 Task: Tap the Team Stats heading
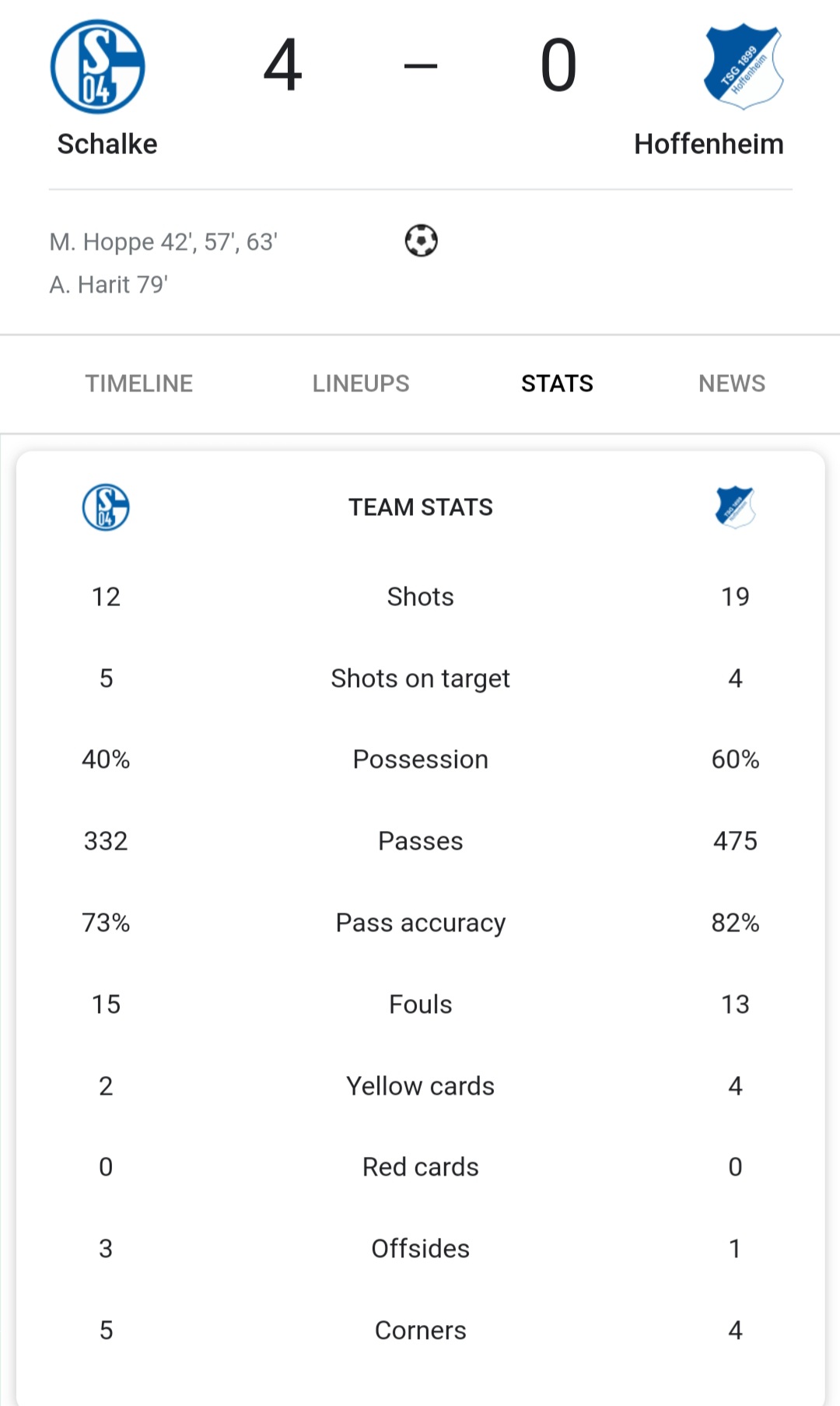point(421,507)
